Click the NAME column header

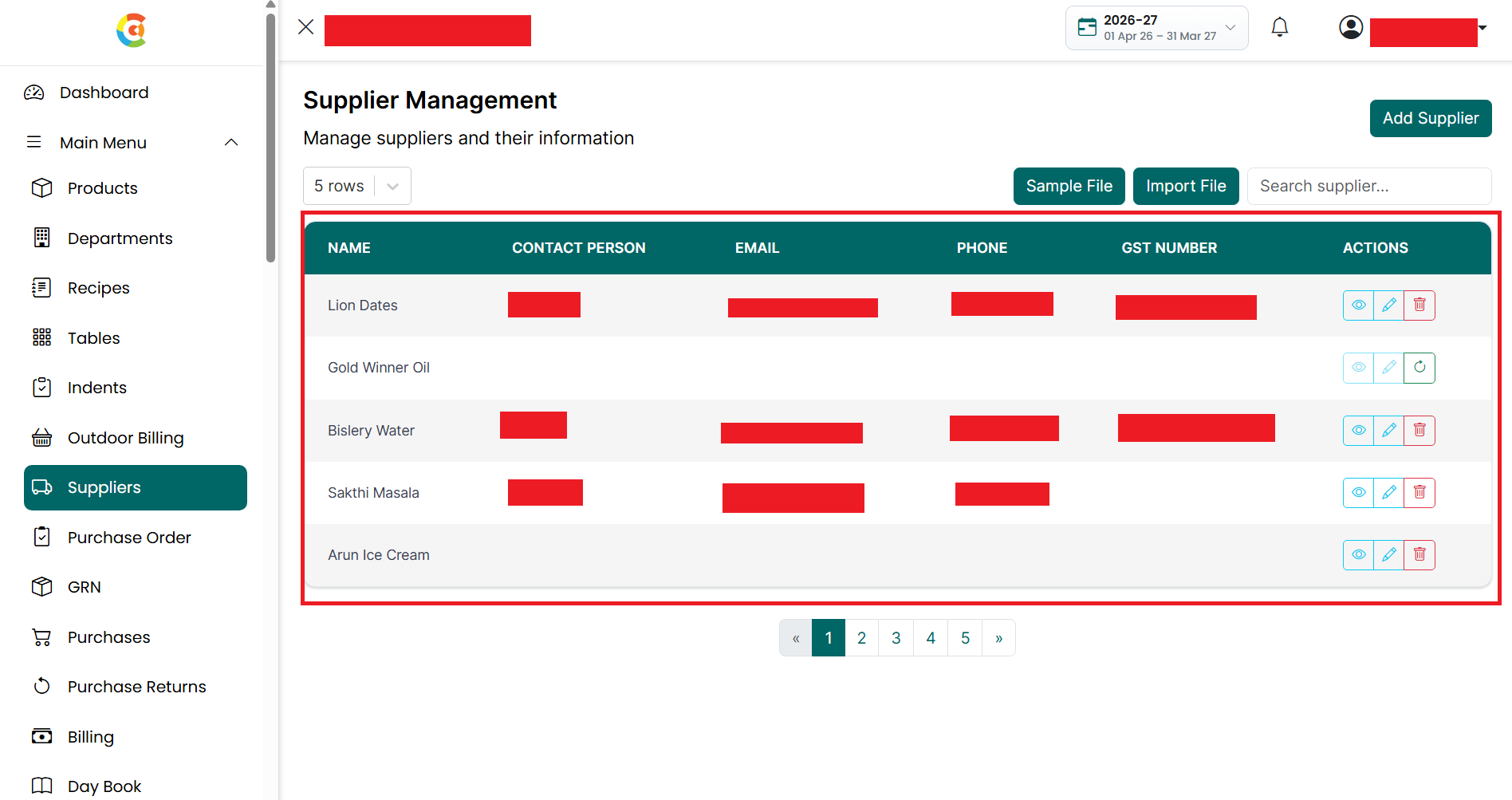(349, 248)
